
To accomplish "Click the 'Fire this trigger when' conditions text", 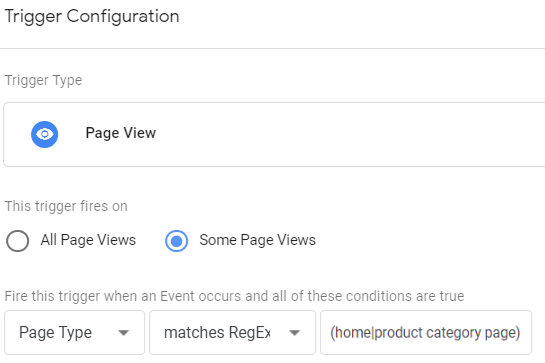I will click(234, 296).
